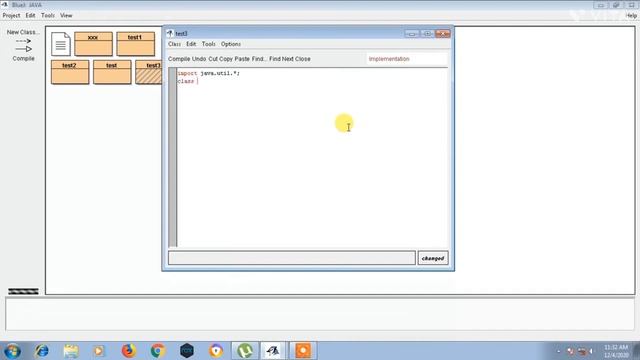Choose the solid inheritance-arrow tool
Screen dimensions: 640x360
[23, 49]
